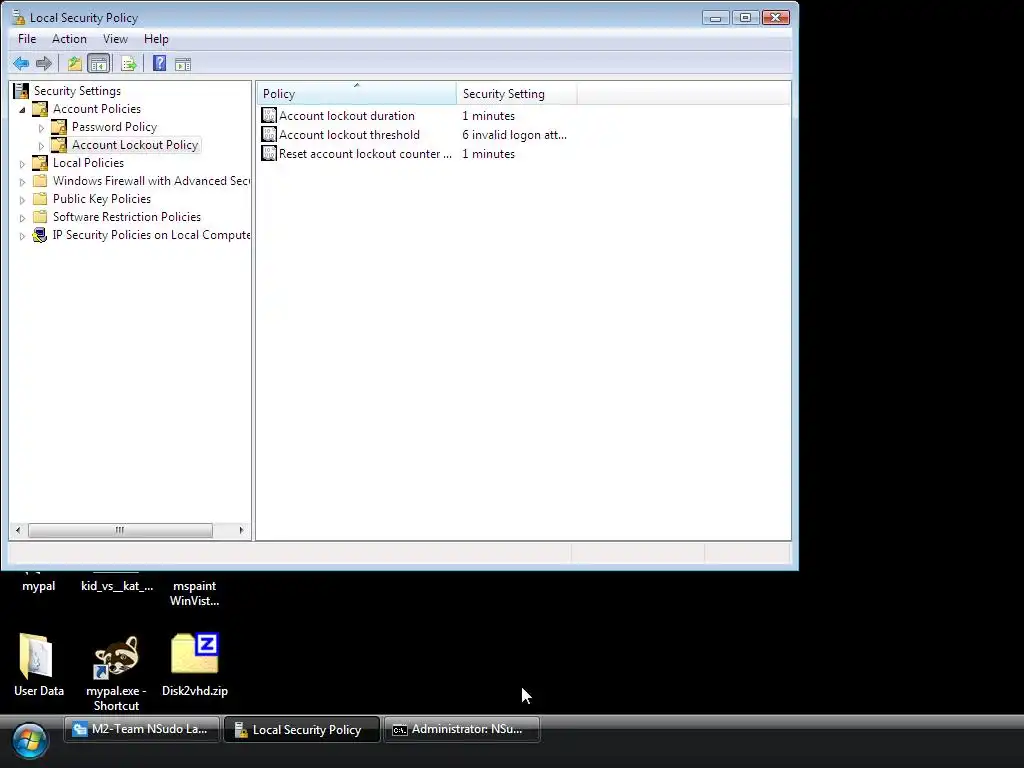1024x768 pixels.
Task: Select the Software Restriction Policies tree label
Action: [127, 217]
